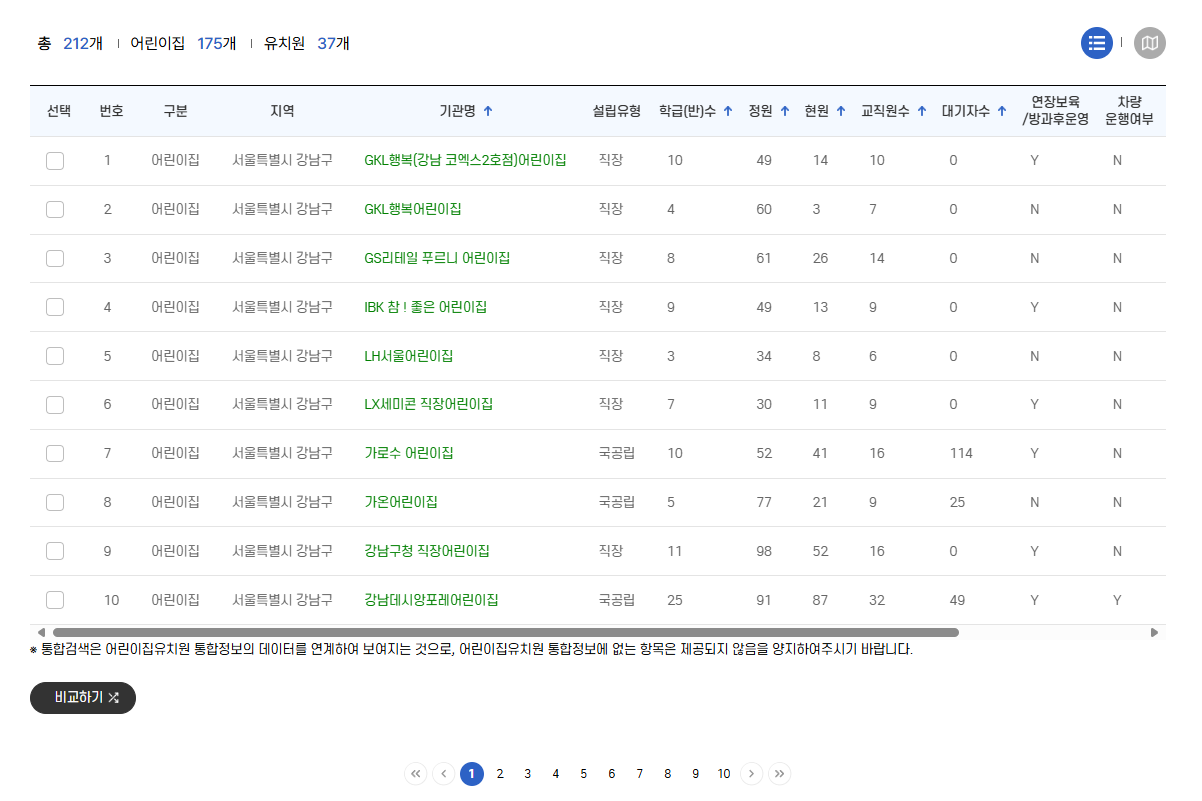Click waiting count 49 for 강남데시앙포레어린이집

(x=957, y=600)
